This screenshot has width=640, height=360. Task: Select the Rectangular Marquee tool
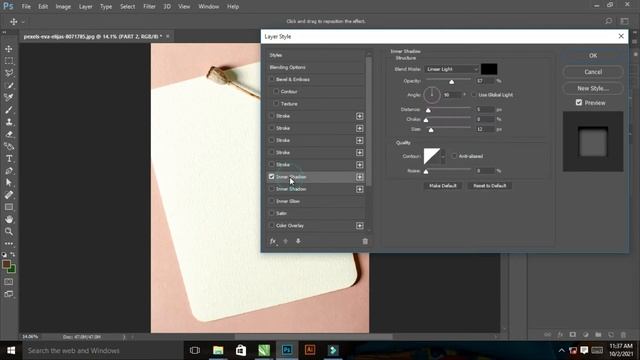pyautogui.click(x=9, y=61)
